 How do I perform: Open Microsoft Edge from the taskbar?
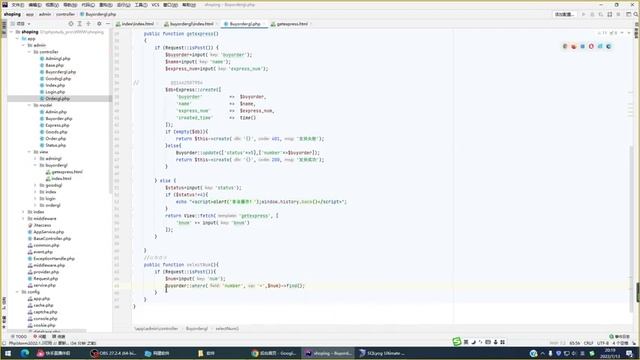(x=25, y=353)
